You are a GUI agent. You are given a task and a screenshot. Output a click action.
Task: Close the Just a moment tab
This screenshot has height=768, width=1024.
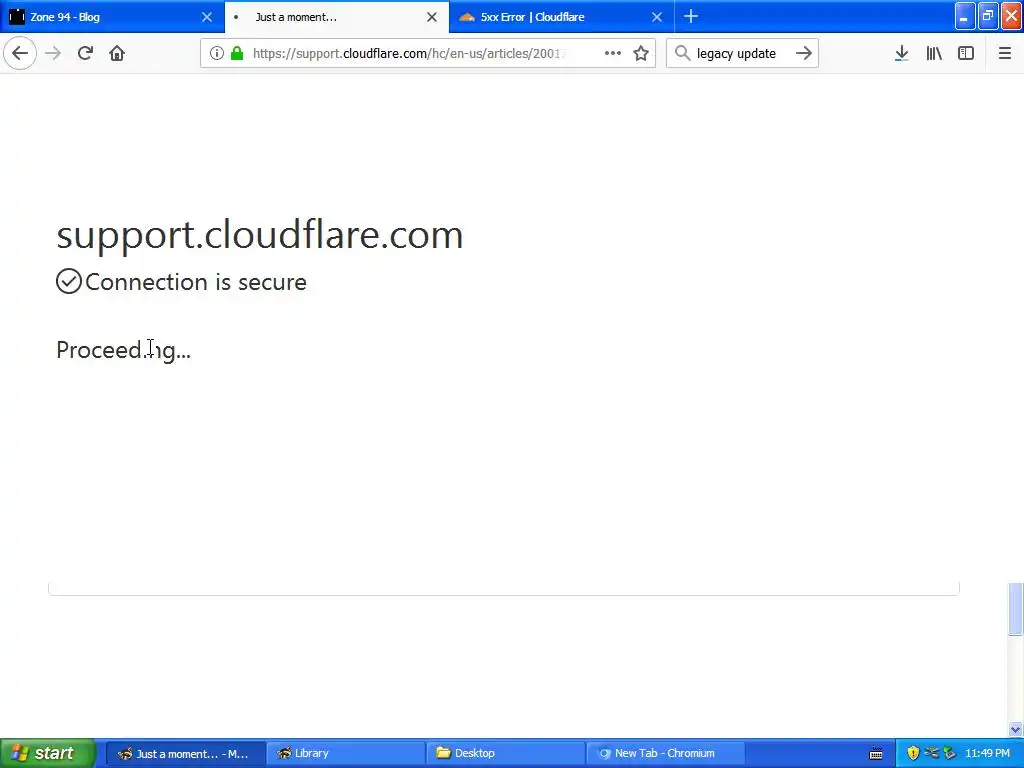[432, 17]
